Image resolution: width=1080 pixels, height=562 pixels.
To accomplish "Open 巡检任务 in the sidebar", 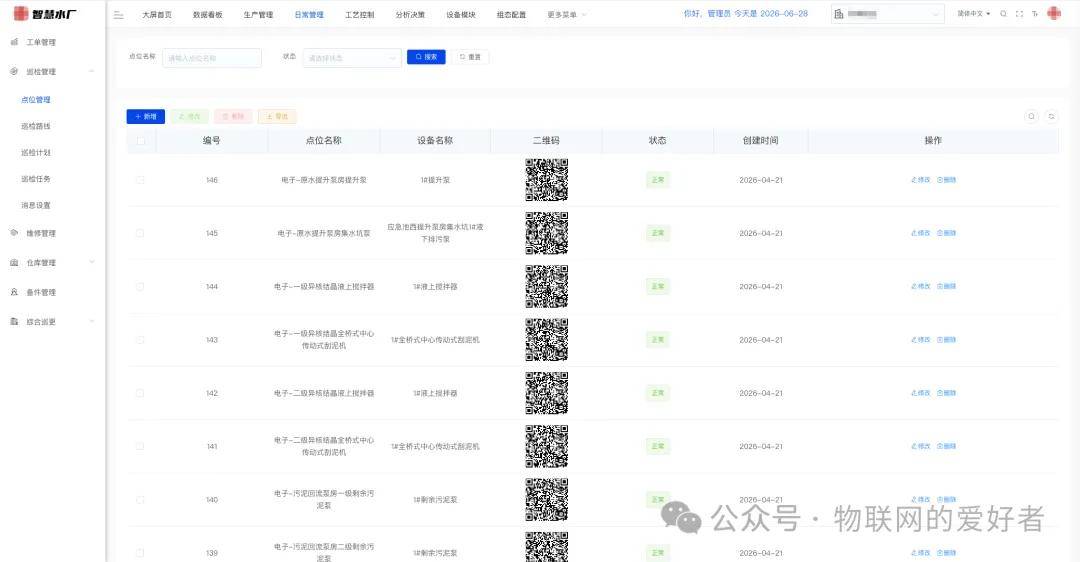I will click(36, 179).
